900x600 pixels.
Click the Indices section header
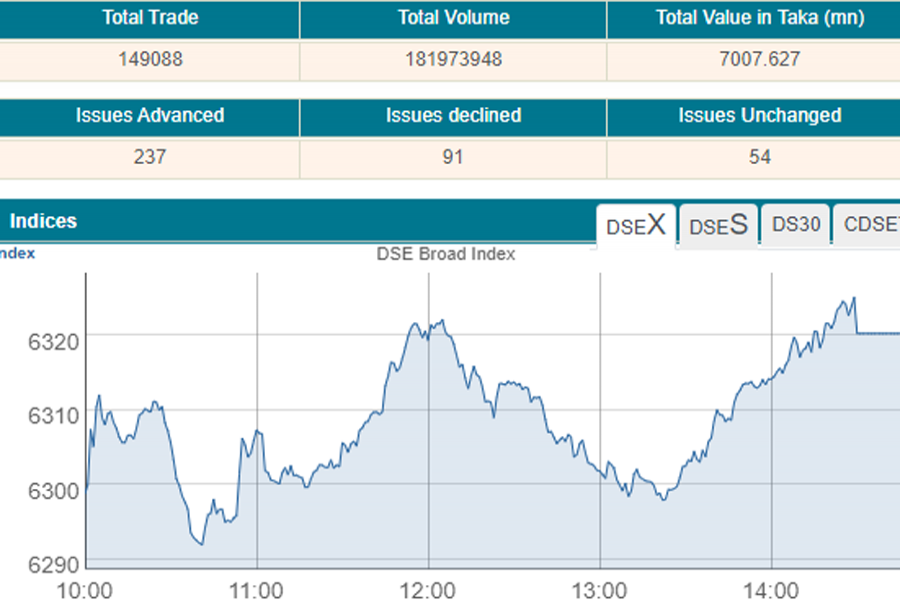pos(43,221)
